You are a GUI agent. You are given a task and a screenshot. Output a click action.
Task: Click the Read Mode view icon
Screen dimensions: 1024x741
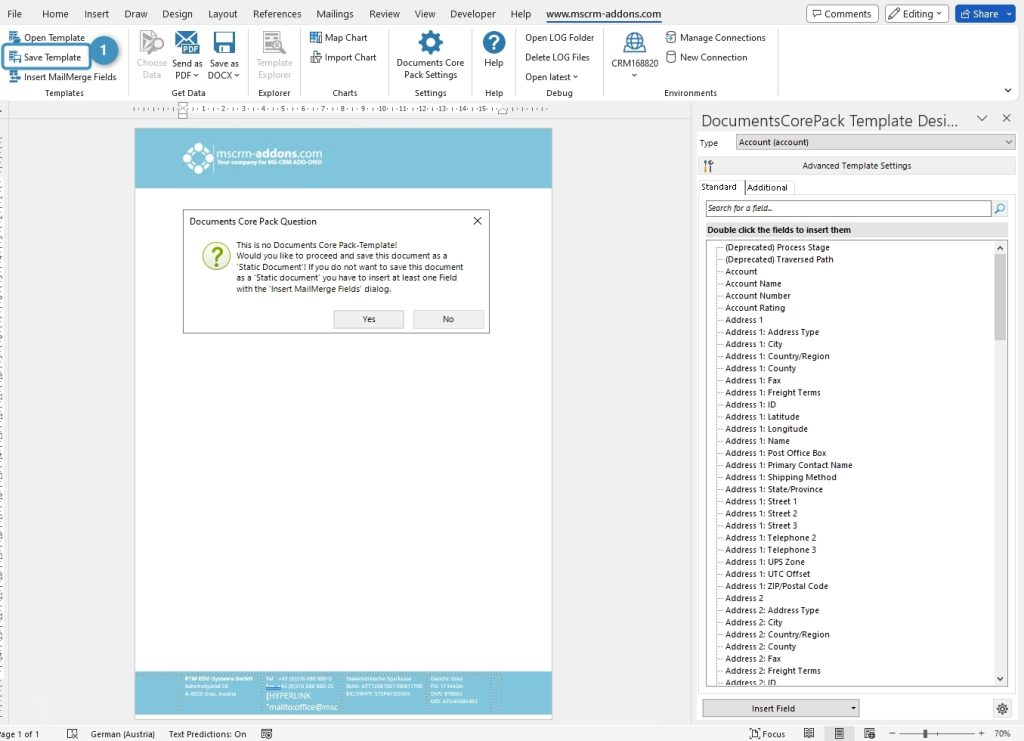[808, 734]
